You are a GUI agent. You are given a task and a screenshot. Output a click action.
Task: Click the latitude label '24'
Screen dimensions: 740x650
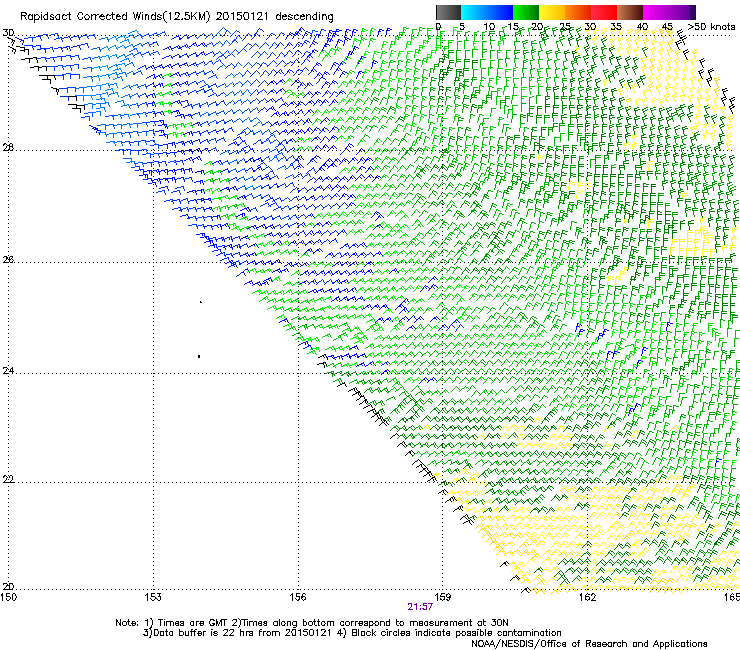point(8,371)
